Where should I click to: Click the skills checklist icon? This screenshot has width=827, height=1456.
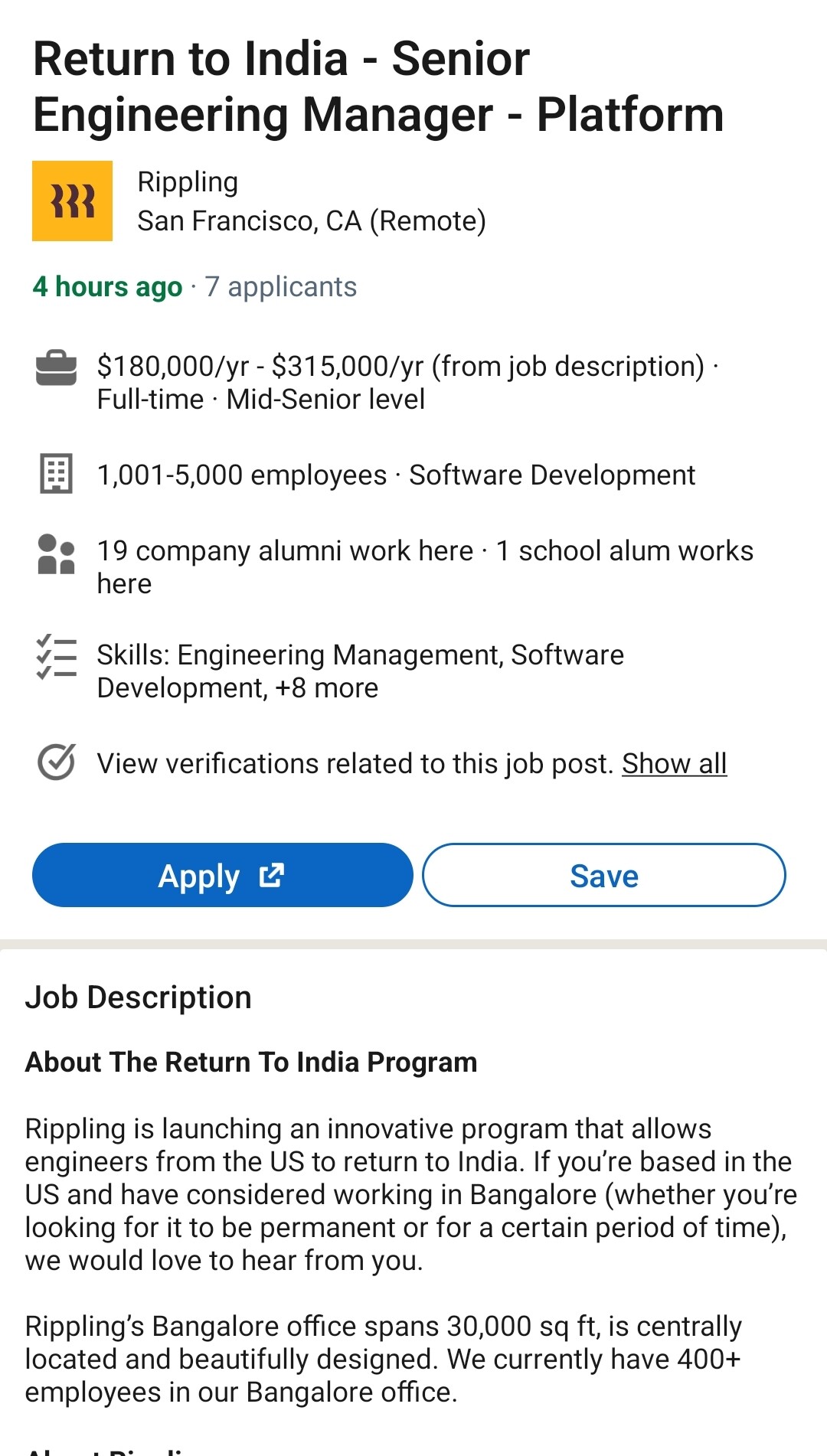(55, 663)
